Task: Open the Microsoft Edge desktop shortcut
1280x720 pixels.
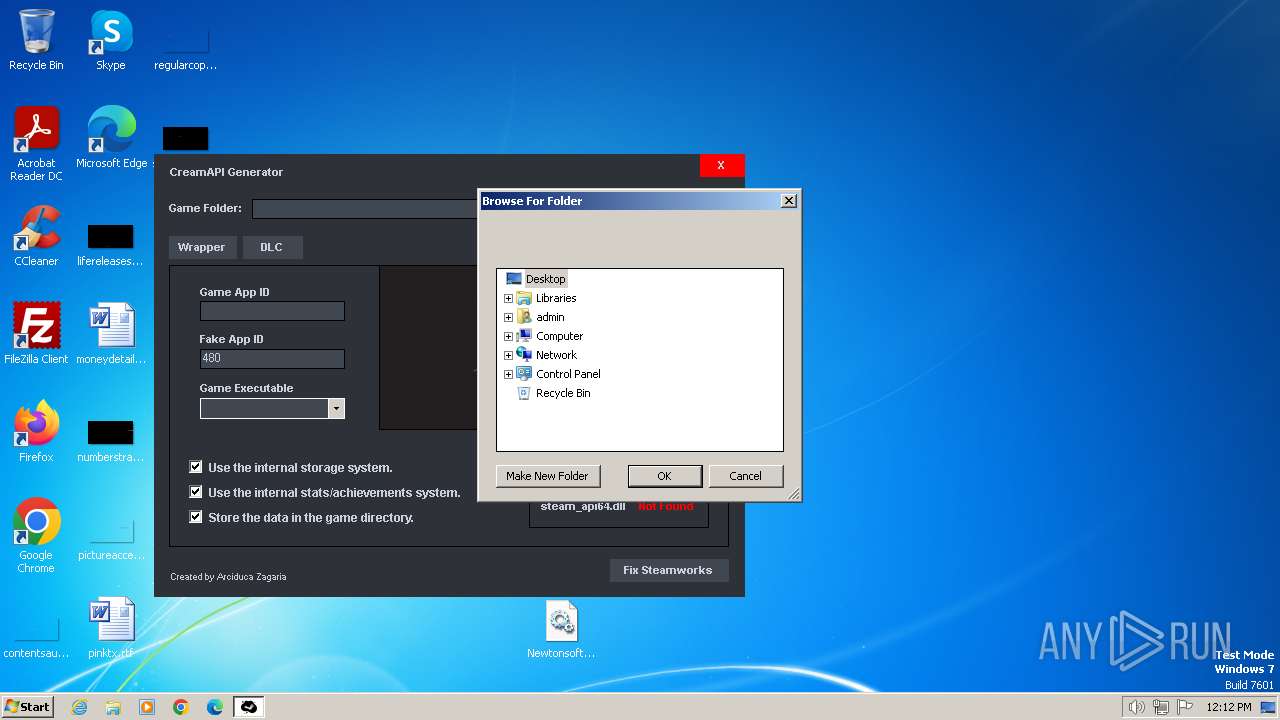Action: pos(111,138)
